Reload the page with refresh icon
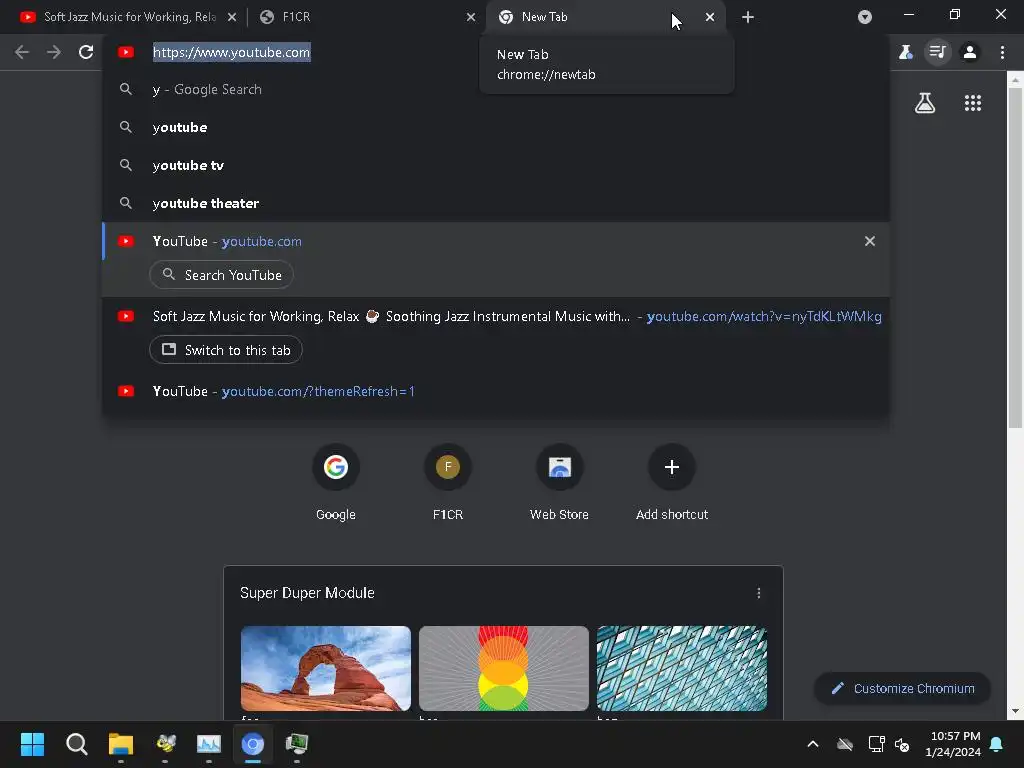The width and height of the screenshot is (1024, 768). (x=86, y=52)
